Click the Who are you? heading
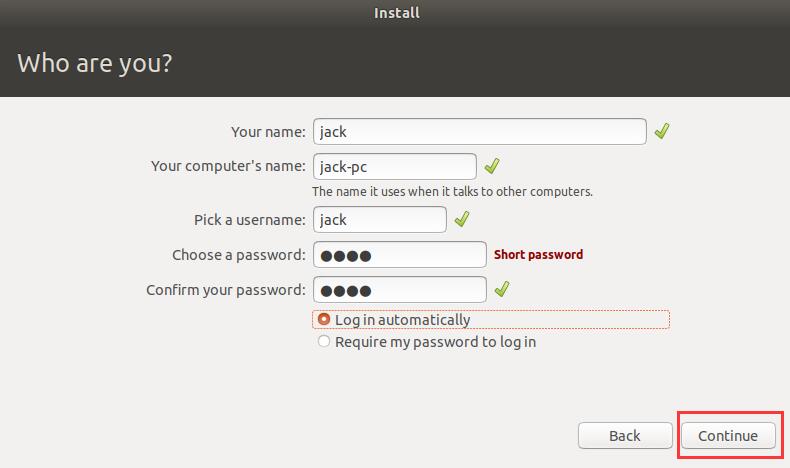 [95, 63]
